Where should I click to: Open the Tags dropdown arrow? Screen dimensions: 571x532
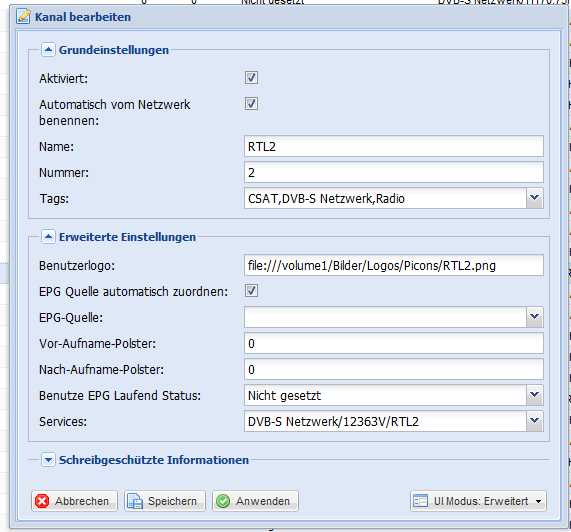tap(535, 198)
